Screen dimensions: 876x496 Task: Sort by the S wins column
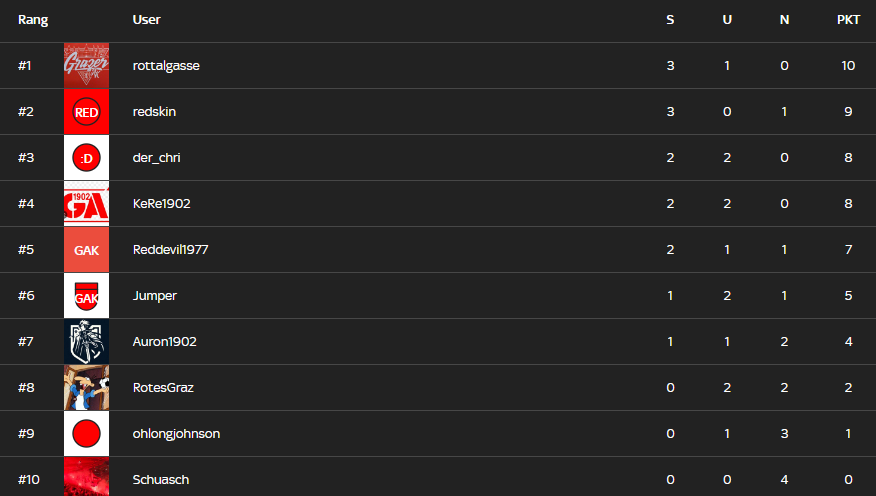point(670,20)
